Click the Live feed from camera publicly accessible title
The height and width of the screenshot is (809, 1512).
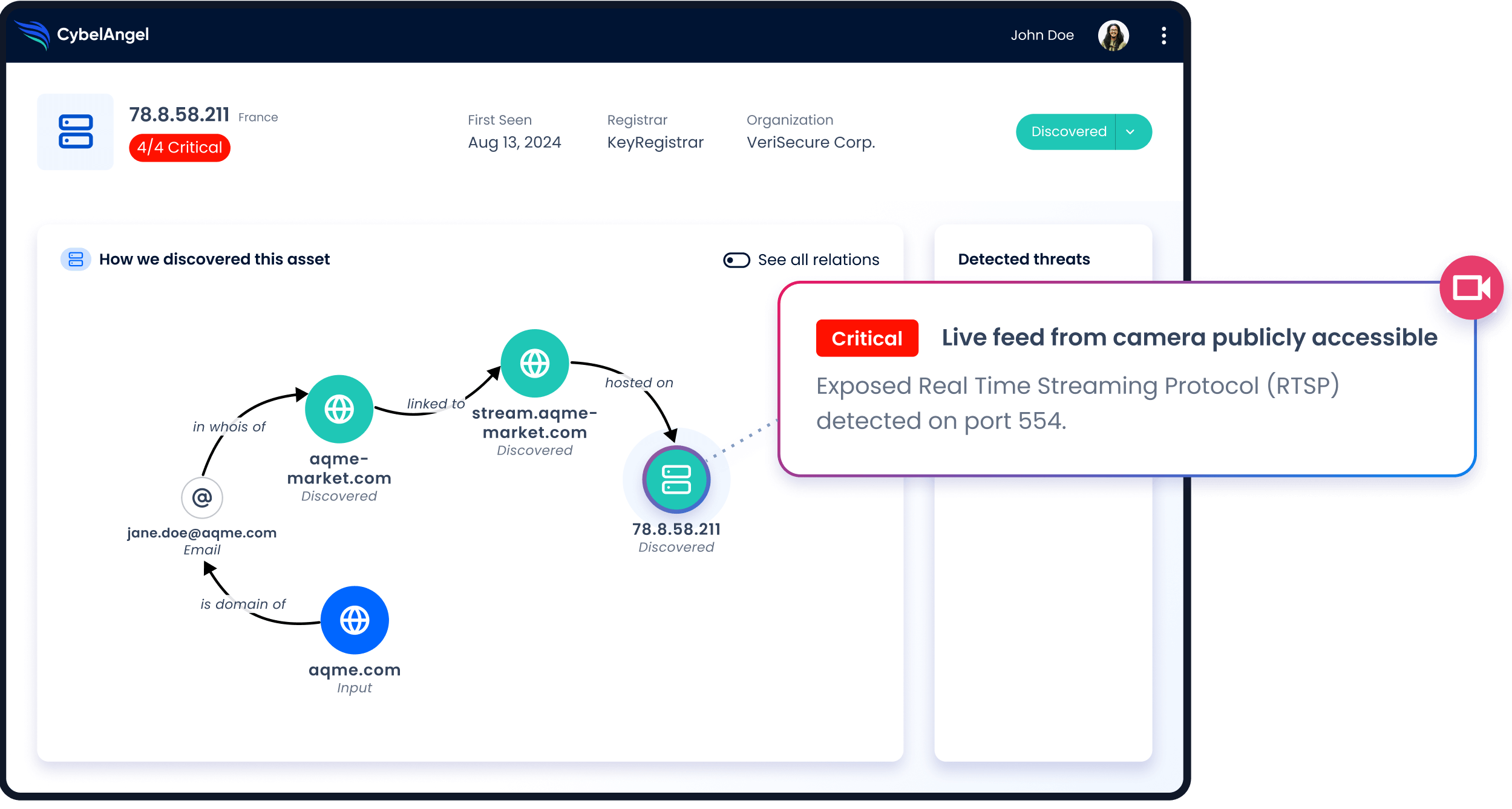pos(1189,337)
